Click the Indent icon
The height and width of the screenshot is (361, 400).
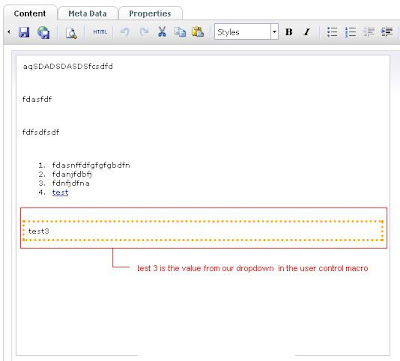click(x=387, y=32)
